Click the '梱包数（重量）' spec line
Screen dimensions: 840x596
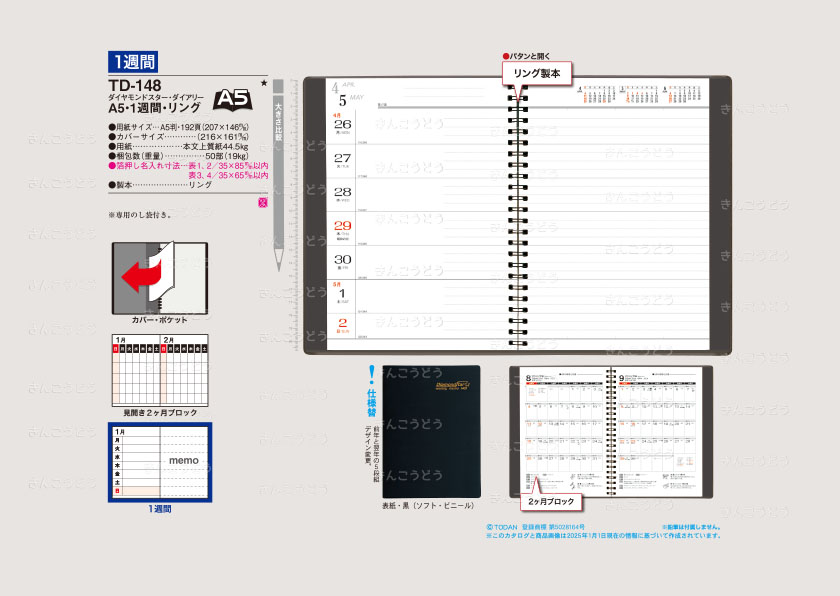coord(178,156)
